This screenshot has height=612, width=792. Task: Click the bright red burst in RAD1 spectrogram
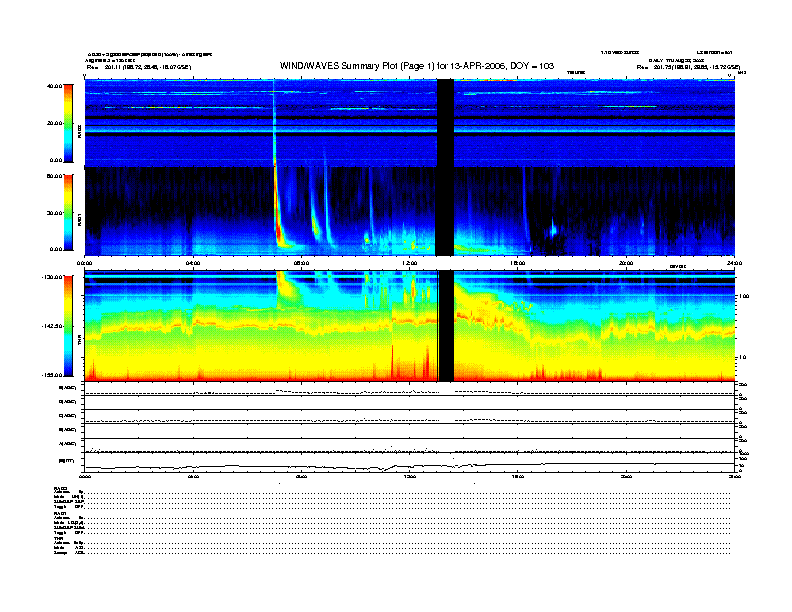tap(277, 212)
